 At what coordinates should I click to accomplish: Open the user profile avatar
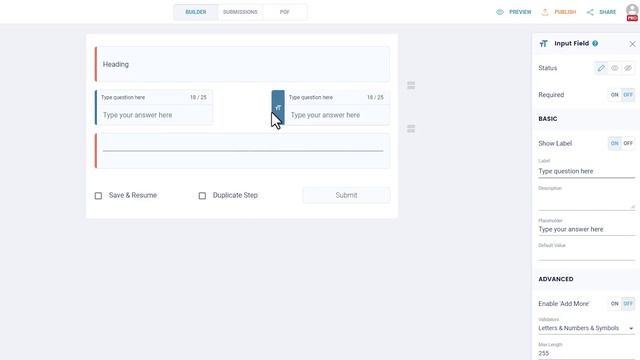point(632,11)
